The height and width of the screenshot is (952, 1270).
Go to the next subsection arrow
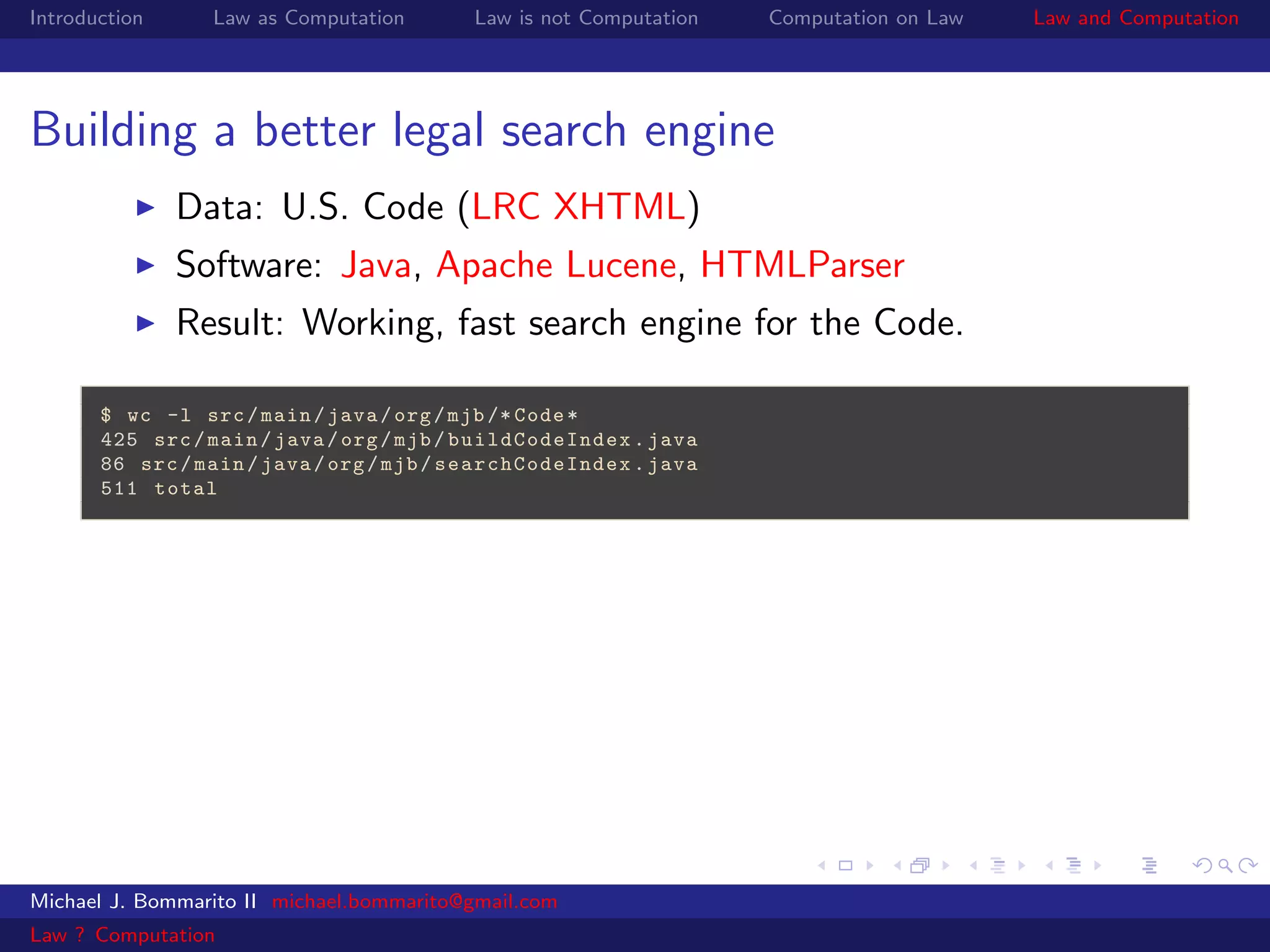(x=1022, y=865)
